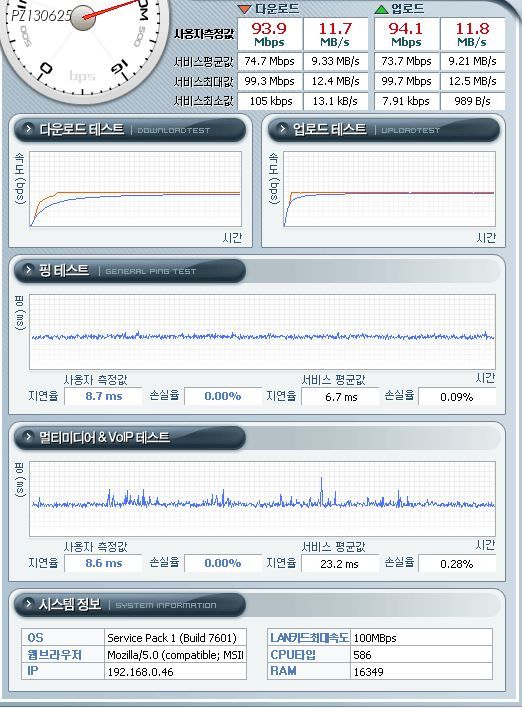Click the arrow icon beside 핑 테스트

28,270
